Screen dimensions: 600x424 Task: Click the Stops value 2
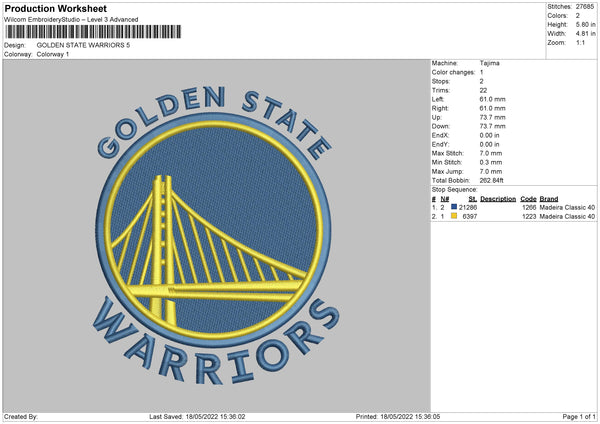481,82
